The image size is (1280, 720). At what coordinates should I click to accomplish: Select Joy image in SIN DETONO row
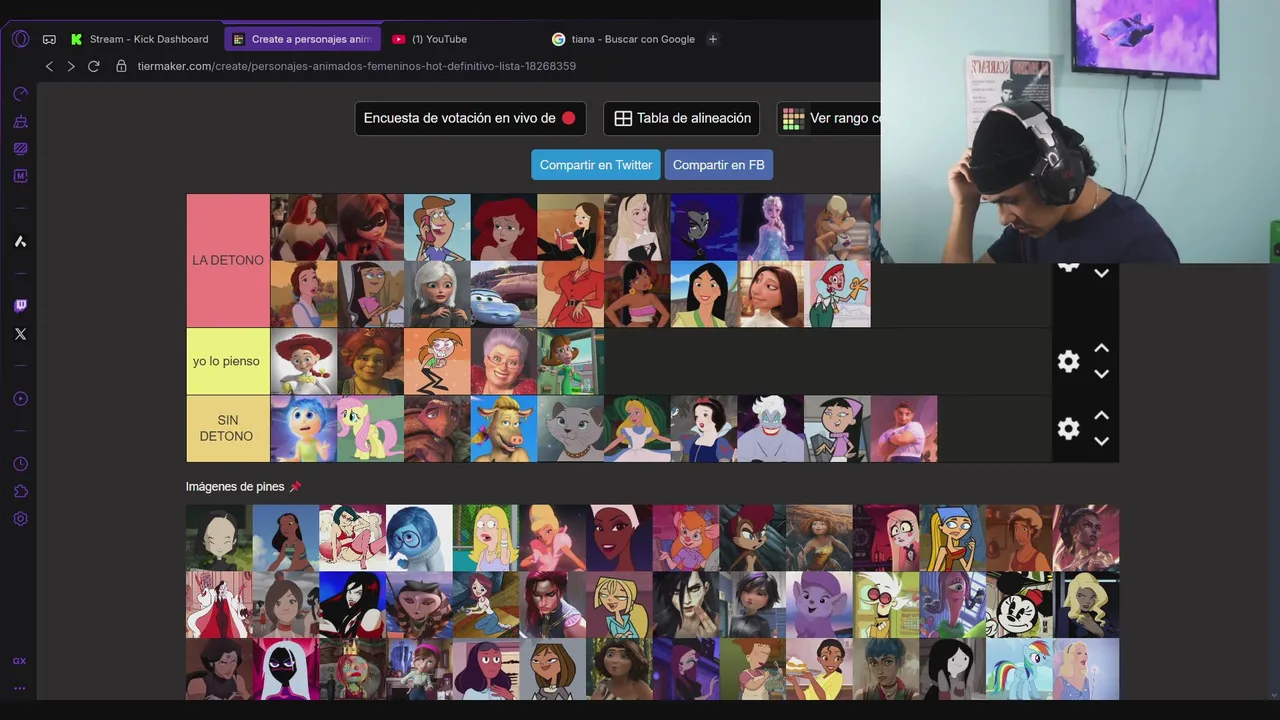303,428
